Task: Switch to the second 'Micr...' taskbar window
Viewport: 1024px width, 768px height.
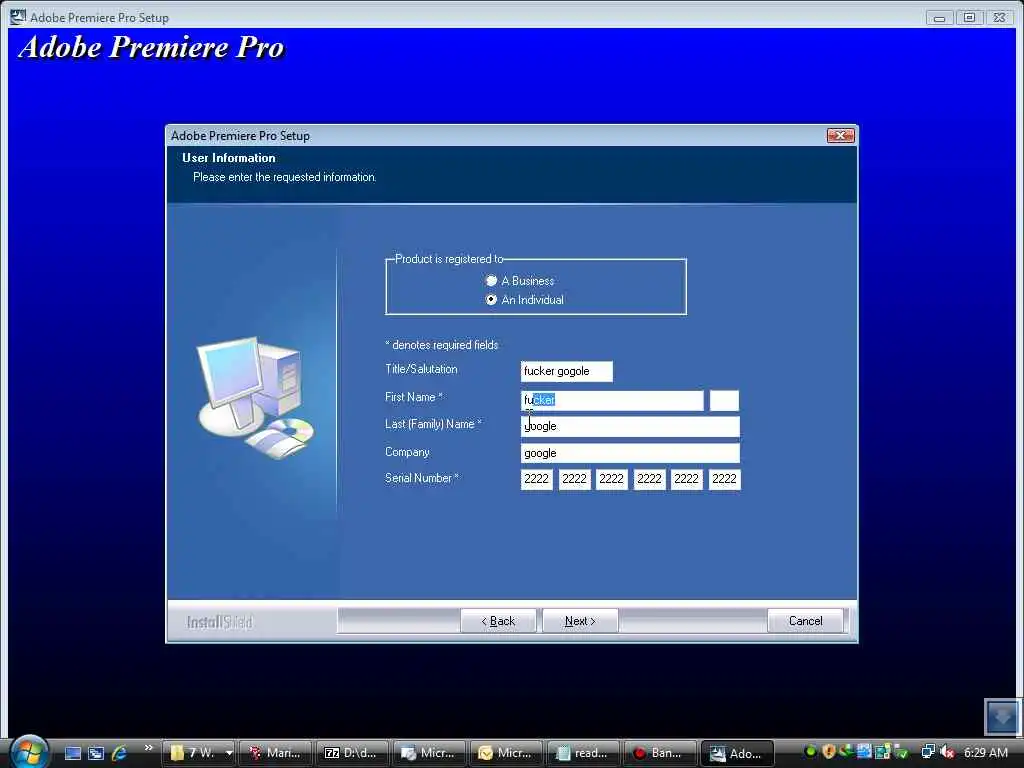Action: (505, 753)
